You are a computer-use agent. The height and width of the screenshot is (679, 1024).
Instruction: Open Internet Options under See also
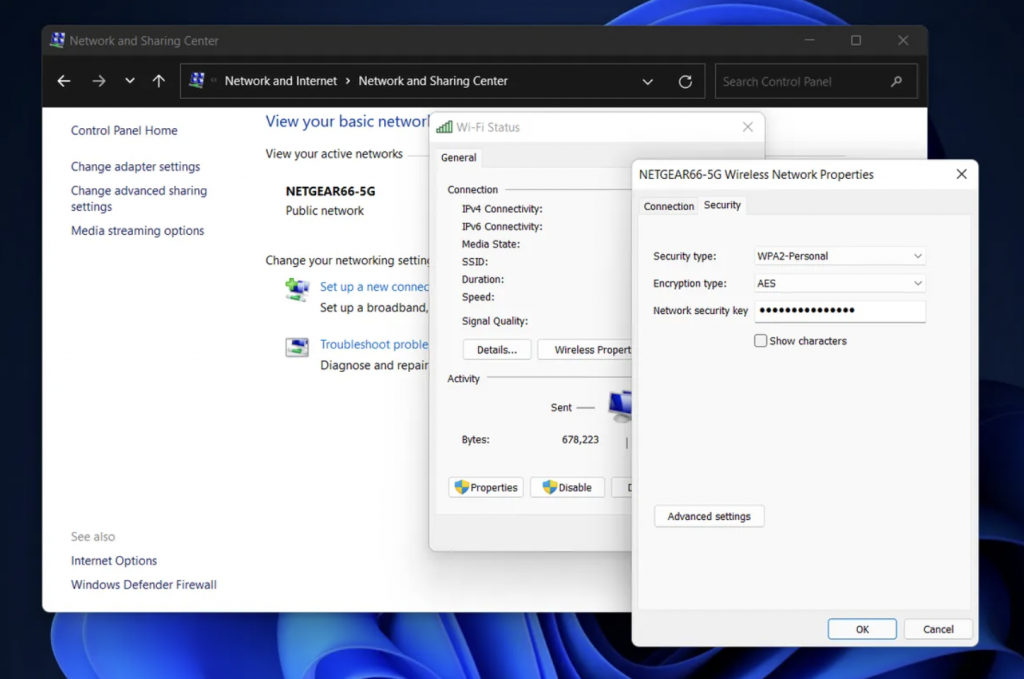114,561
